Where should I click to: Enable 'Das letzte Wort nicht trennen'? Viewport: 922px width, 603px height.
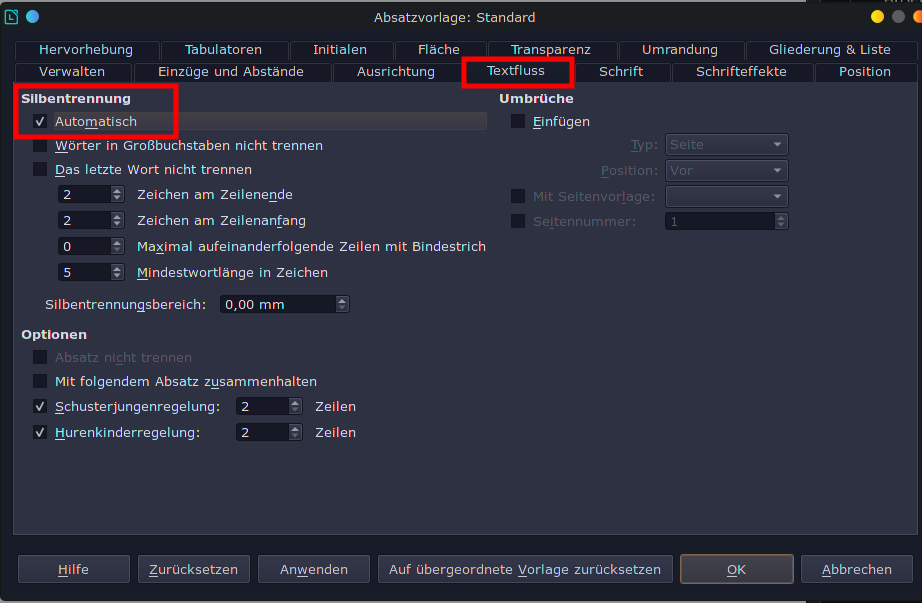tap(40, 169)
